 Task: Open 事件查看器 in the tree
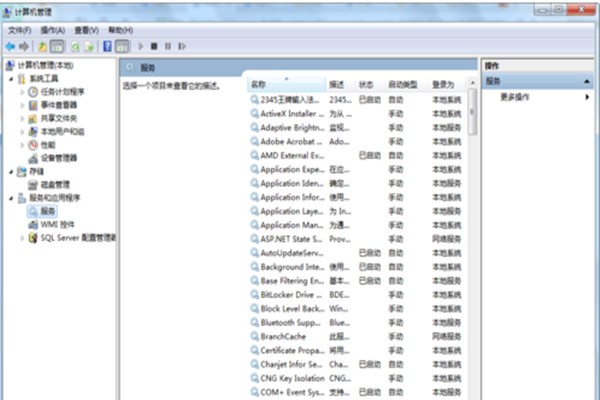[x=58, y=105]
